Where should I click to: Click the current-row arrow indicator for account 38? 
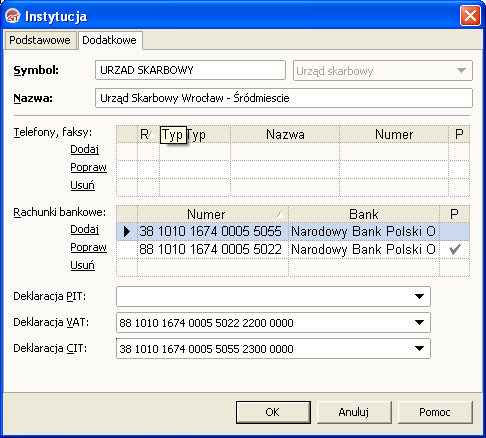click(127, 231)
